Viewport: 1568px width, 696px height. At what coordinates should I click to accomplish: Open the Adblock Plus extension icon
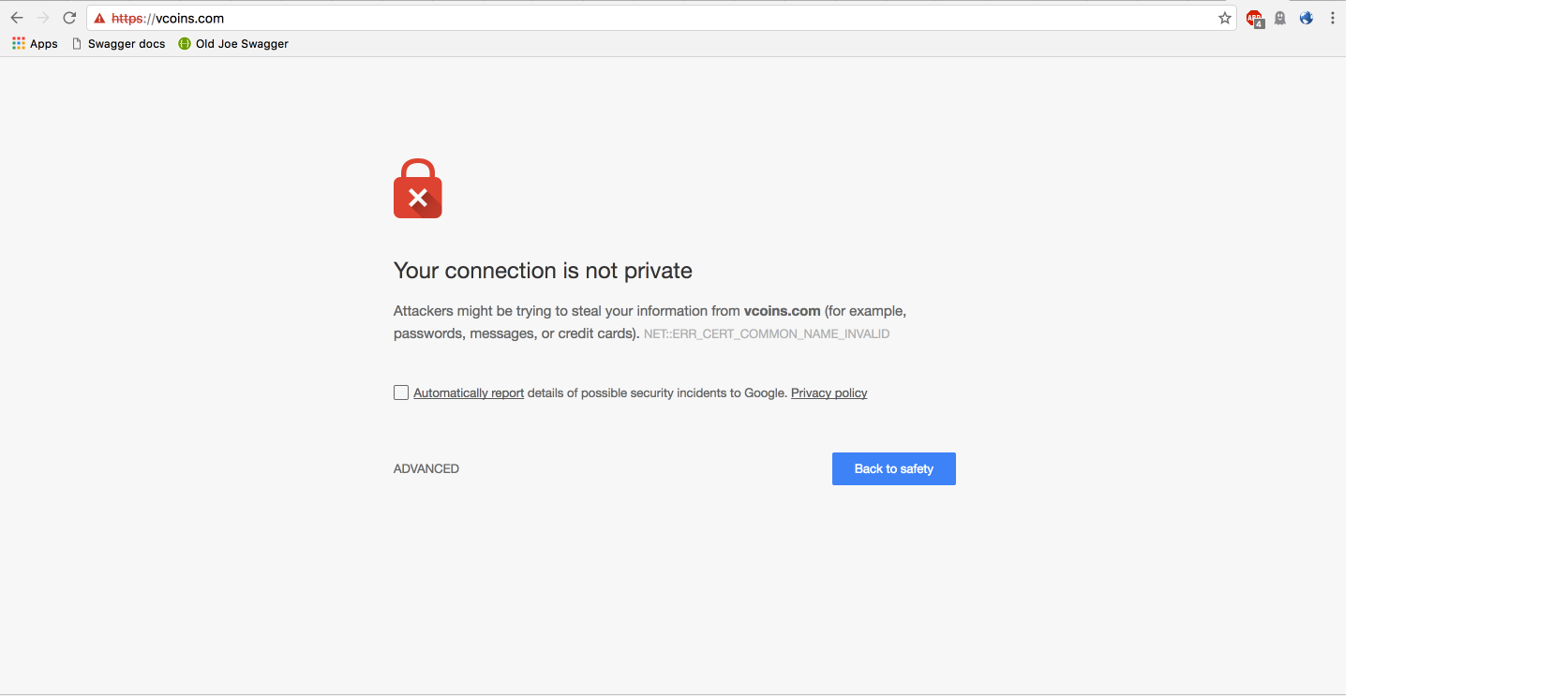1255,19
